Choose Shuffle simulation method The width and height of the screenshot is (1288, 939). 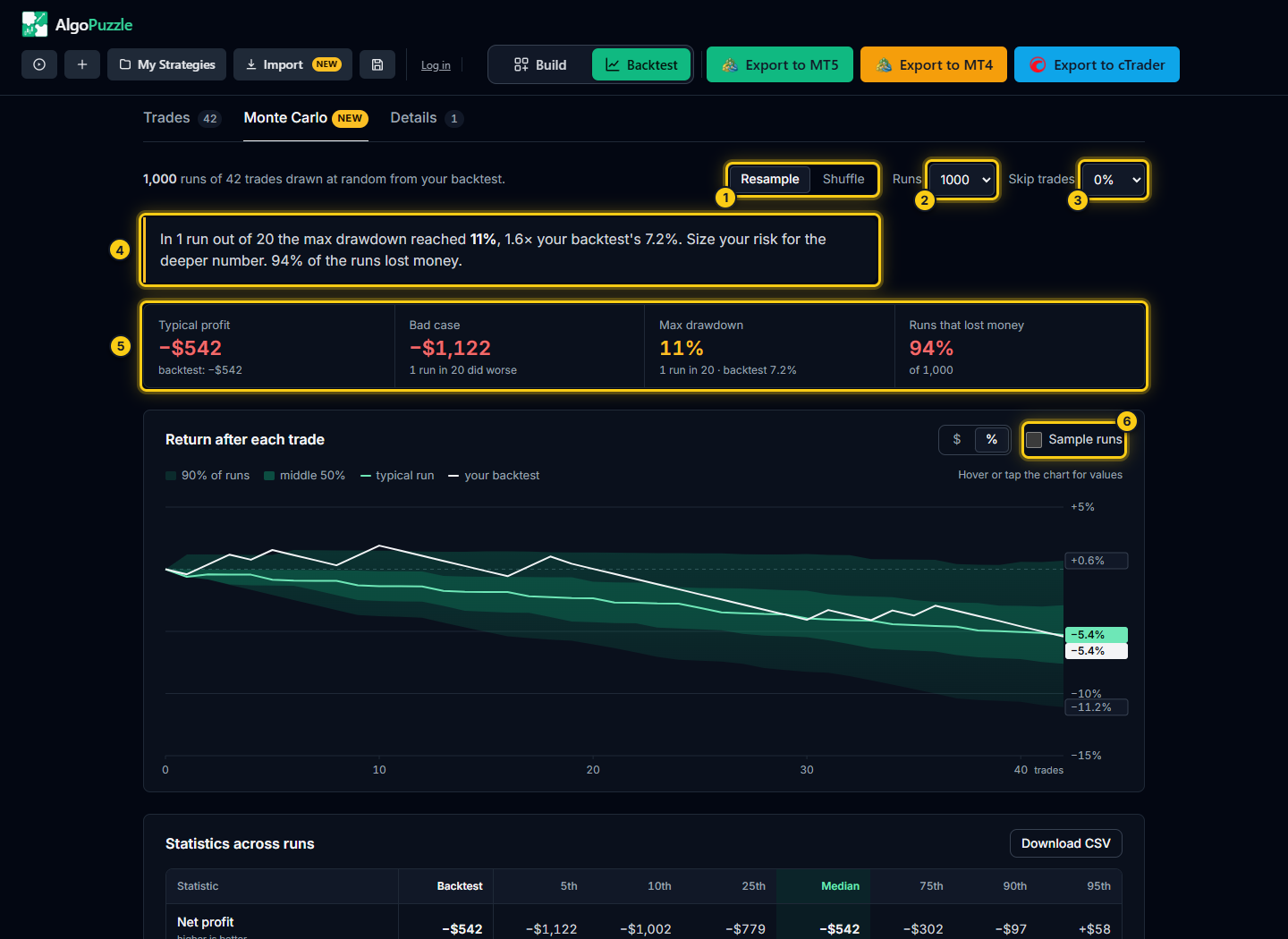843,179
